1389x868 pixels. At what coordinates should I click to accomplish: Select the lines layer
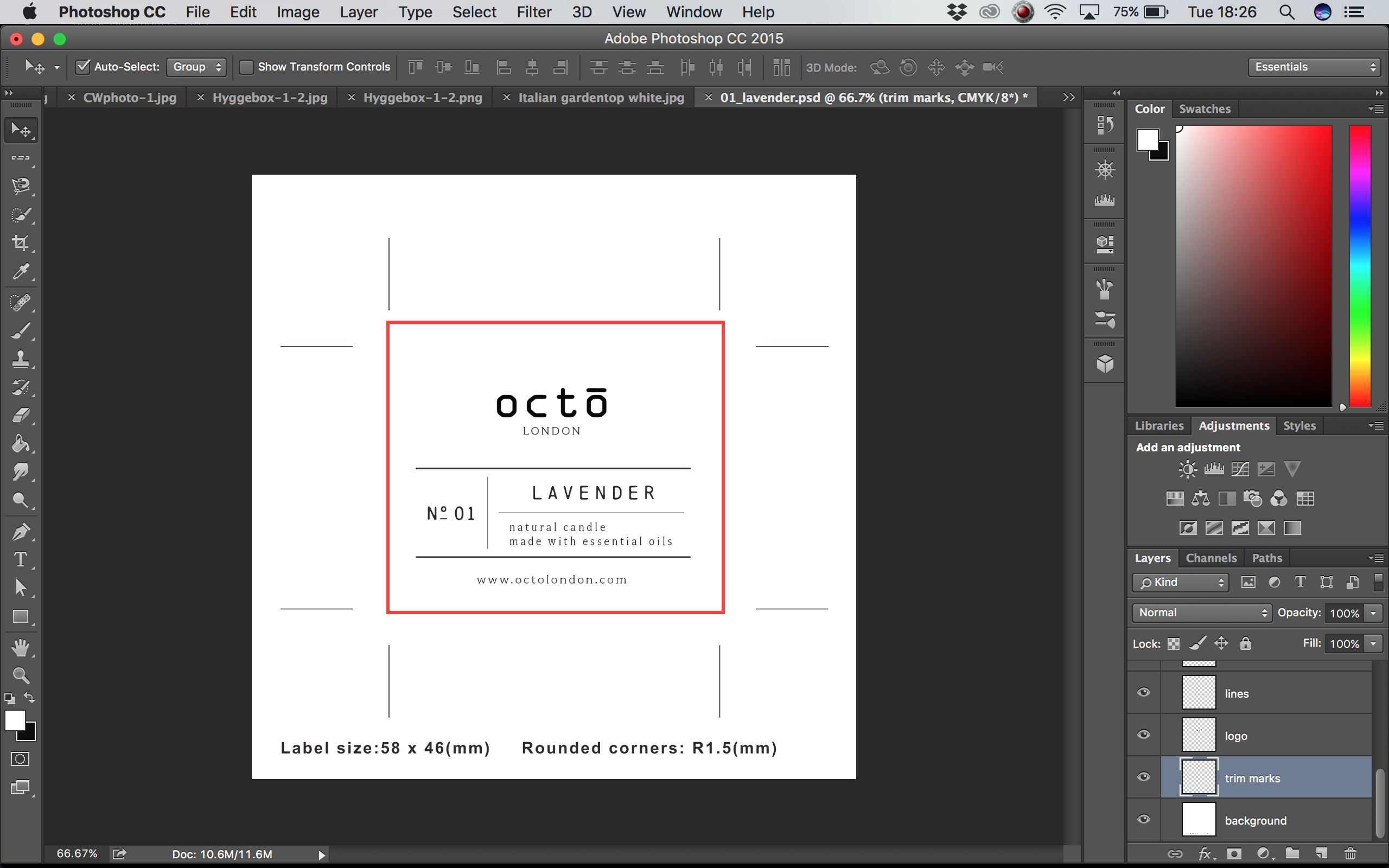pyautogui.click(x=1263, y=693)
